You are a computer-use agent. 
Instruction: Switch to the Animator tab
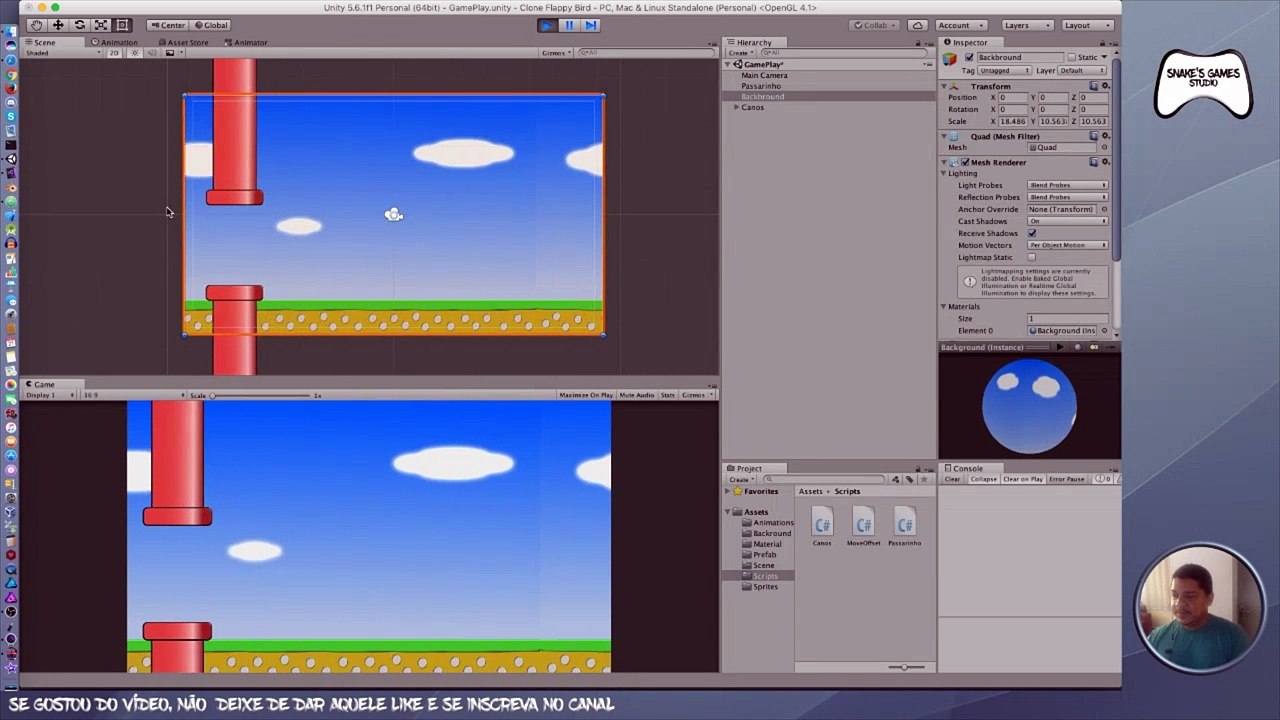pyautogui.click(x=246, y=42)
